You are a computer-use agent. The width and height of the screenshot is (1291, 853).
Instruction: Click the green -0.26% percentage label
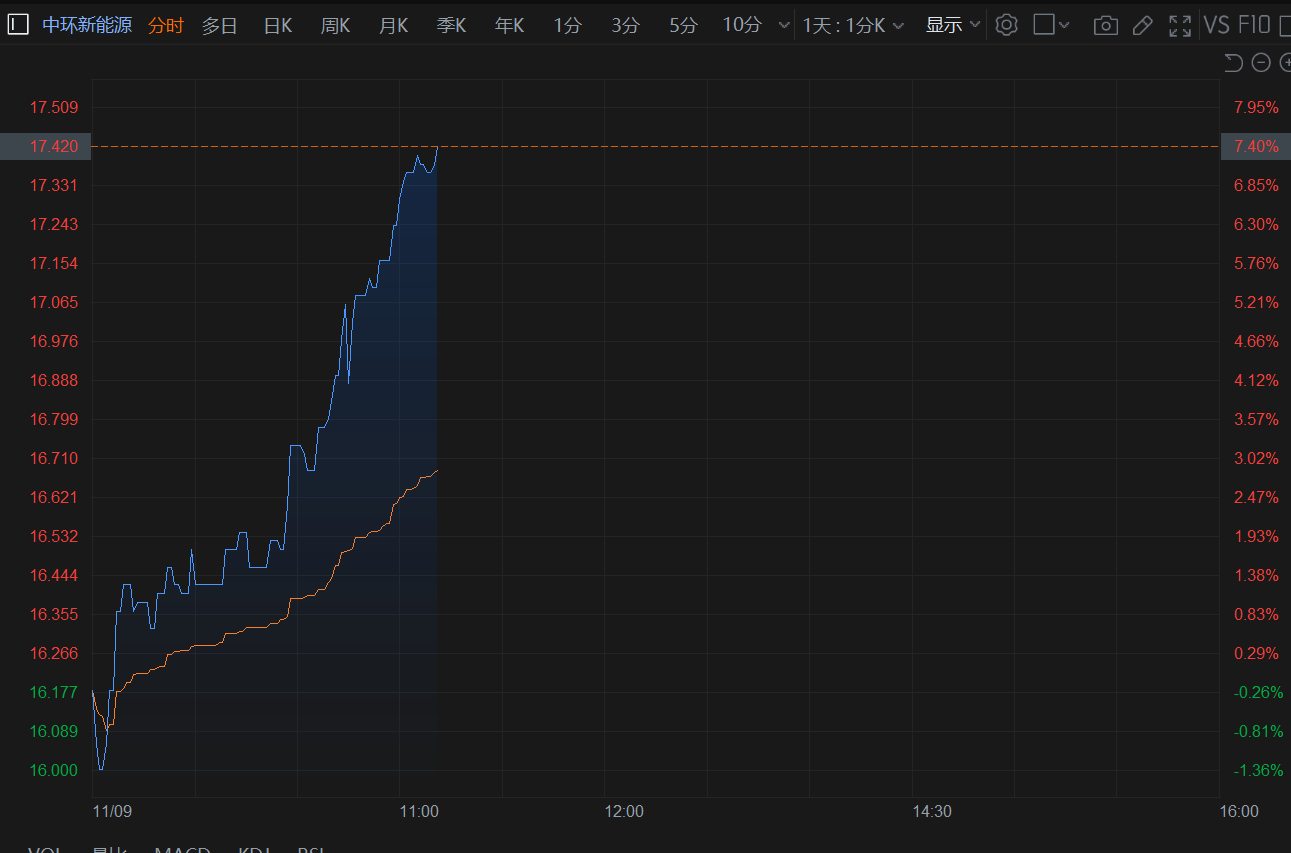pyautogui.click(x=1258, y=692)
